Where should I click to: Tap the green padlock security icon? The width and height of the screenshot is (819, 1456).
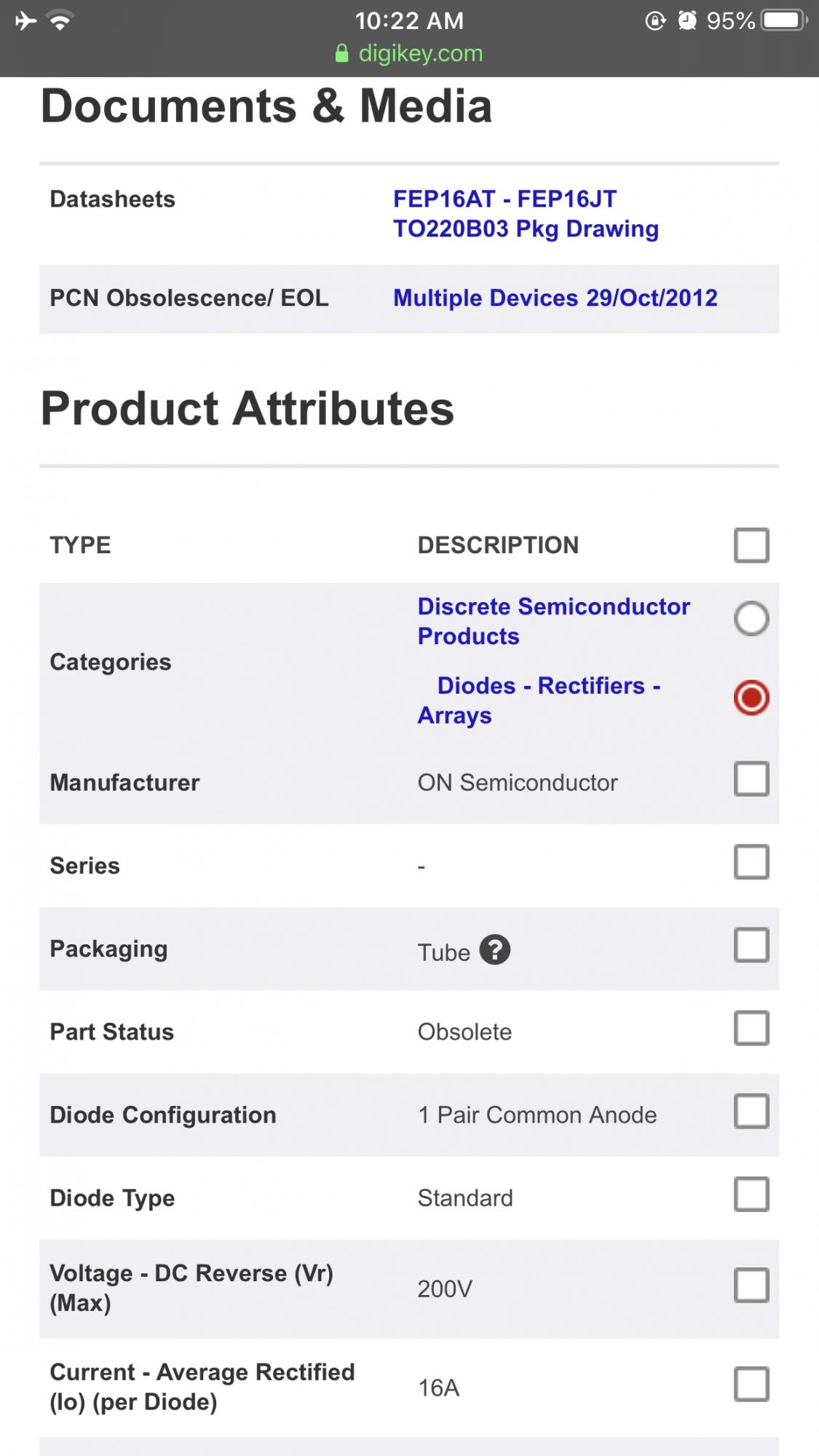coord(341,54)
